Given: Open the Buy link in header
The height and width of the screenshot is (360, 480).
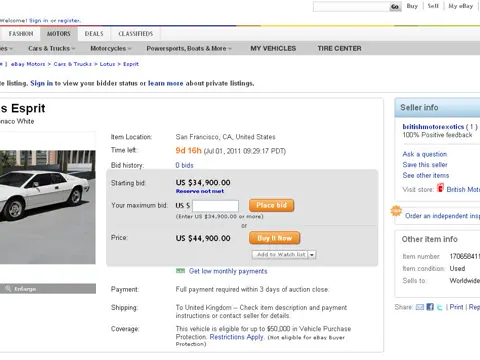Looking at the screenshot, I should [412, 6].
